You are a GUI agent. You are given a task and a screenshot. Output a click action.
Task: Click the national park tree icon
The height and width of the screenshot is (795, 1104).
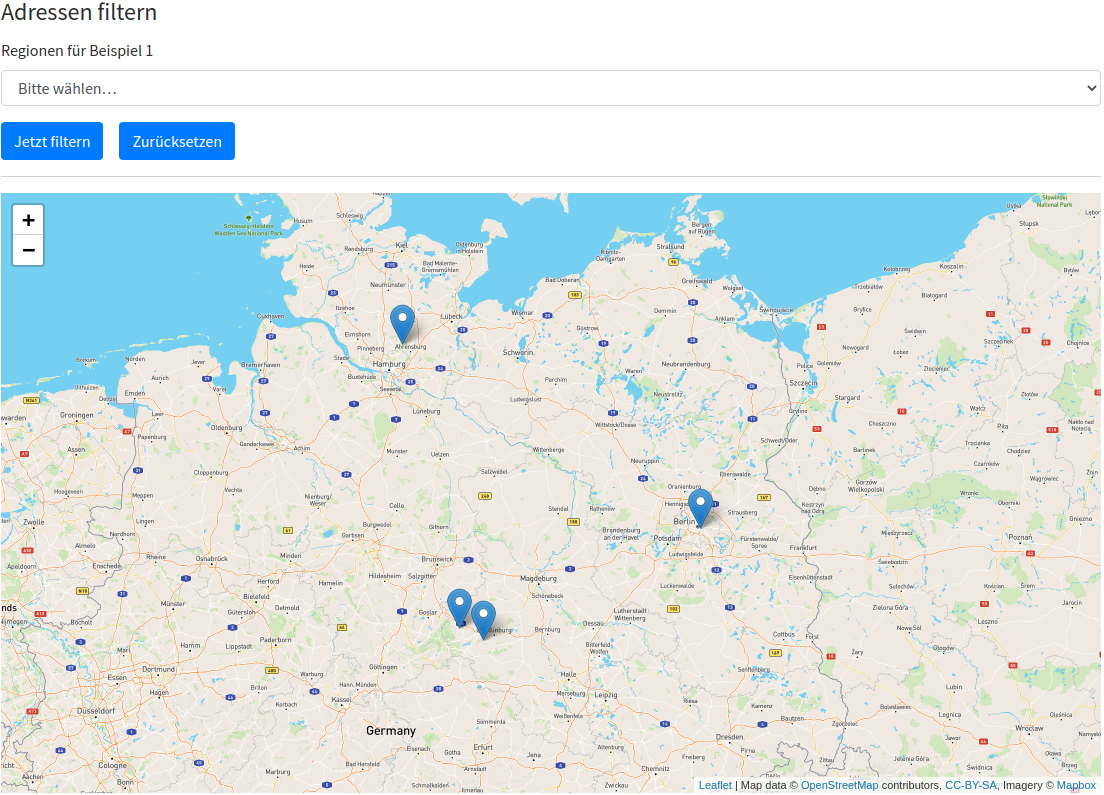click(249, 218)
